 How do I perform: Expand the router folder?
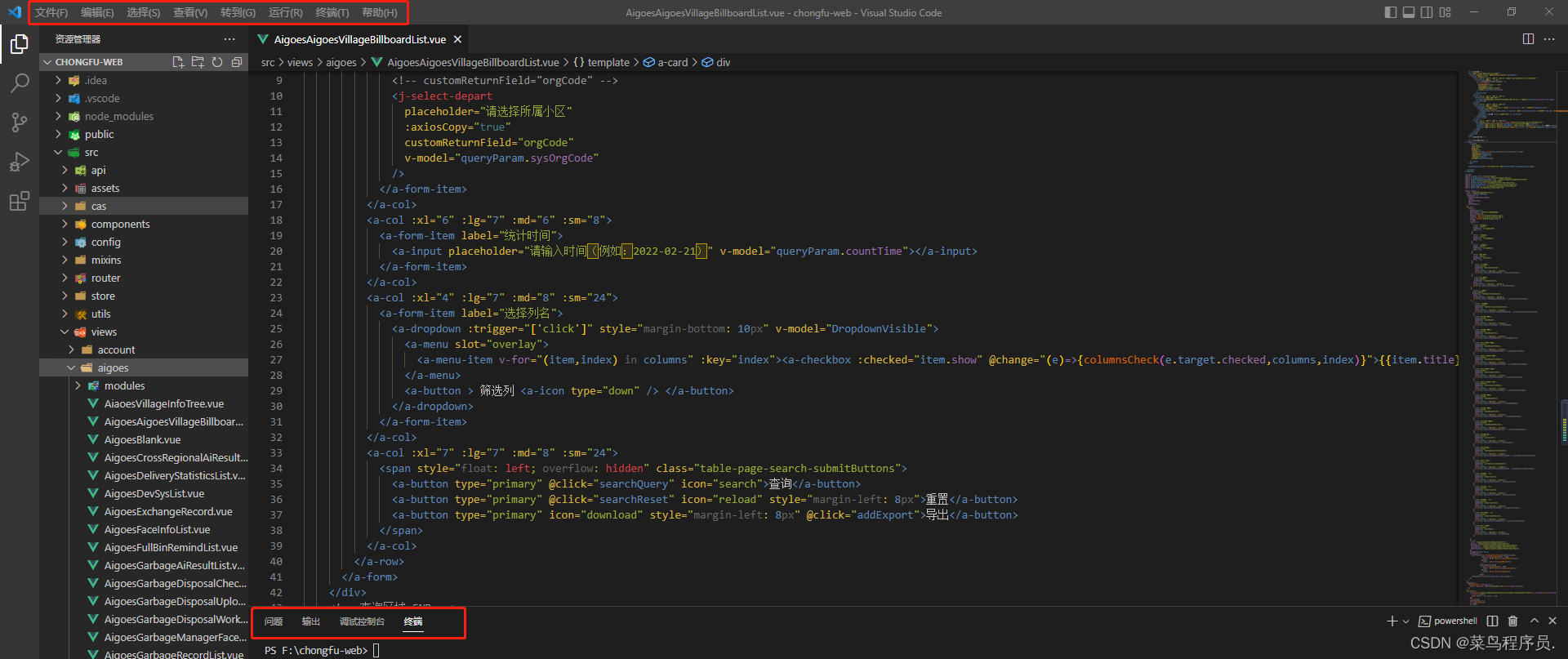[x=144, y=278]
